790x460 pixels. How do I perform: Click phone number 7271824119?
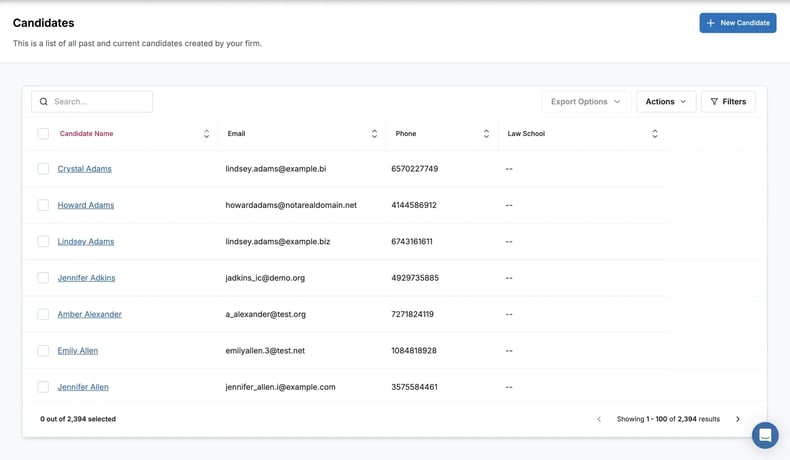point(412,314)
